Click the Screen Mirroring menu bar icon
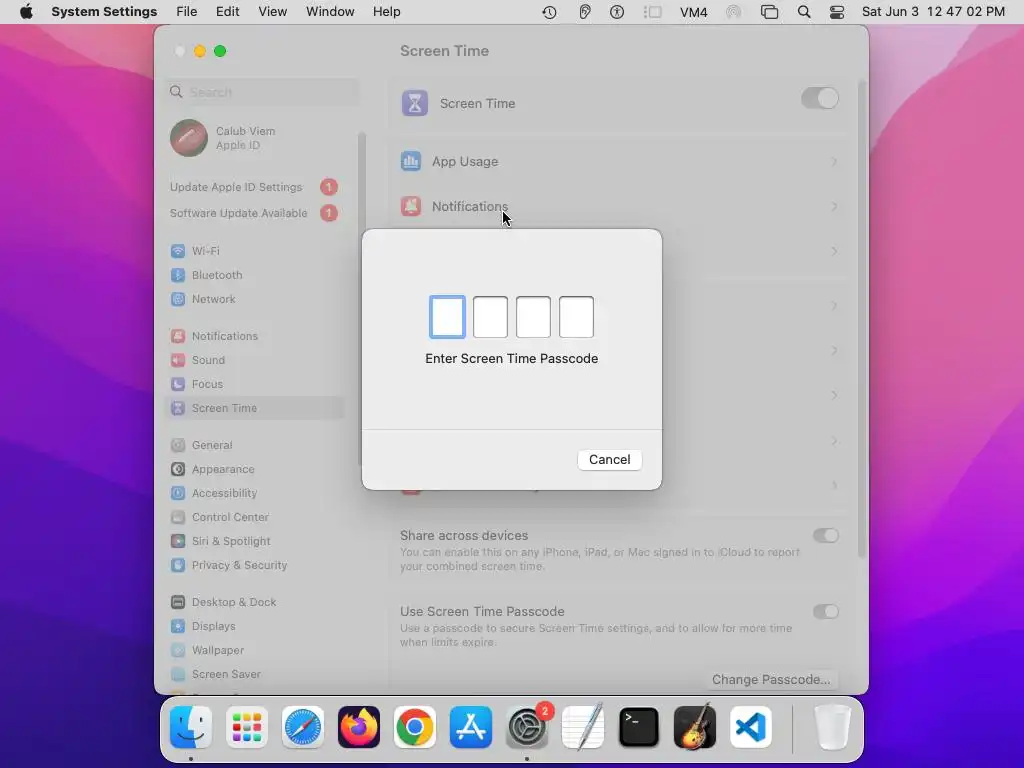 769,12
